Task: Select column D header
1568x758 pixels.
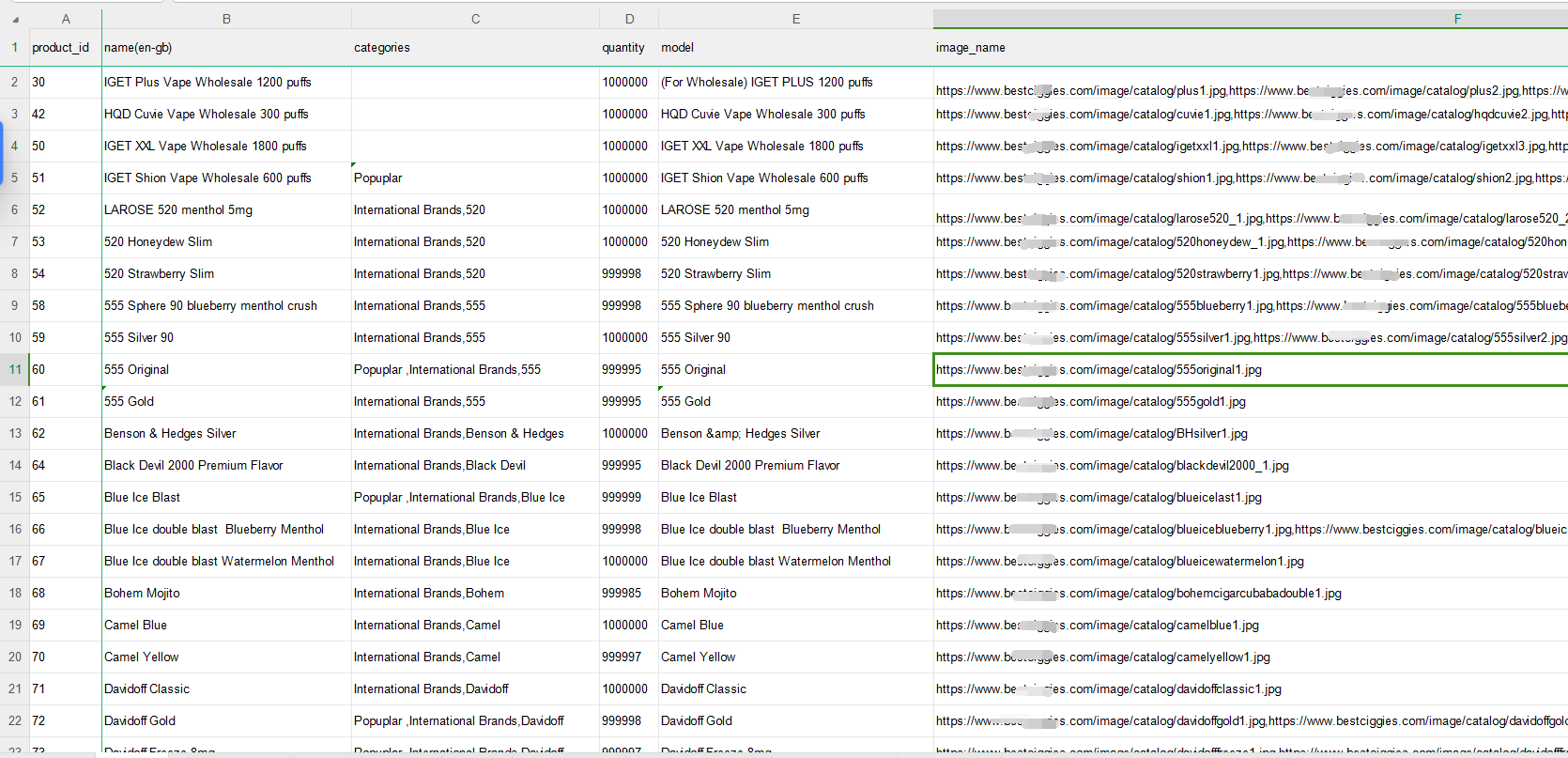Action: click(629, 19)
